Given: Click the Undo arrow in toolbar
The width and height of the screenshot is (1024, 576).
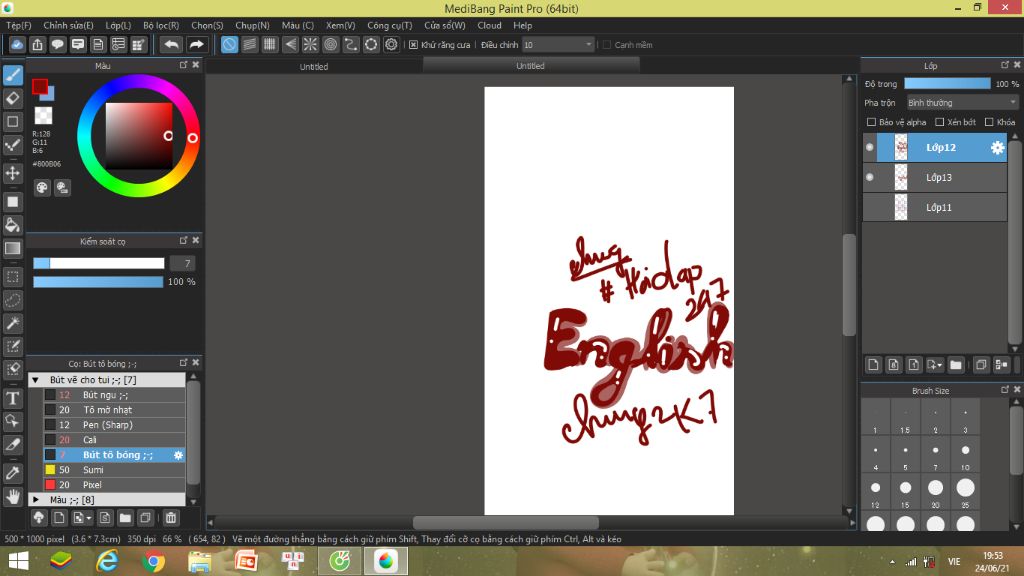Looking at the screenshot, I should coord(171,44).
